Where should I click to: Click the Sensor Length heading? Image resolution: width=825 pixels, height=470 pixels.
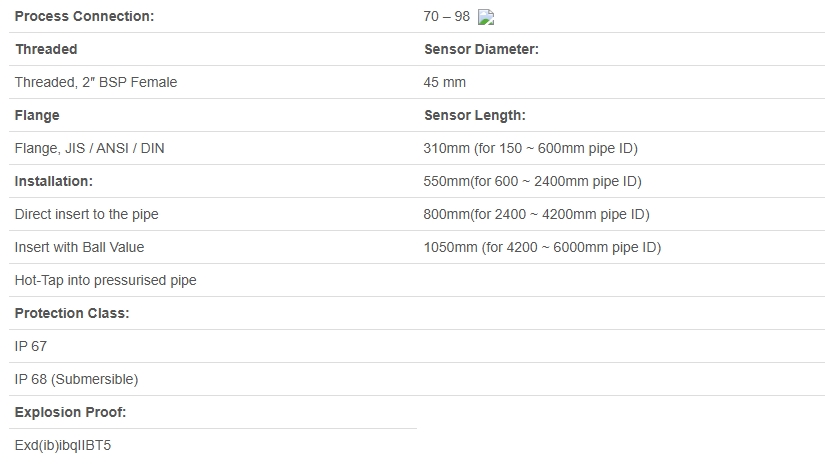click(475, 115)
